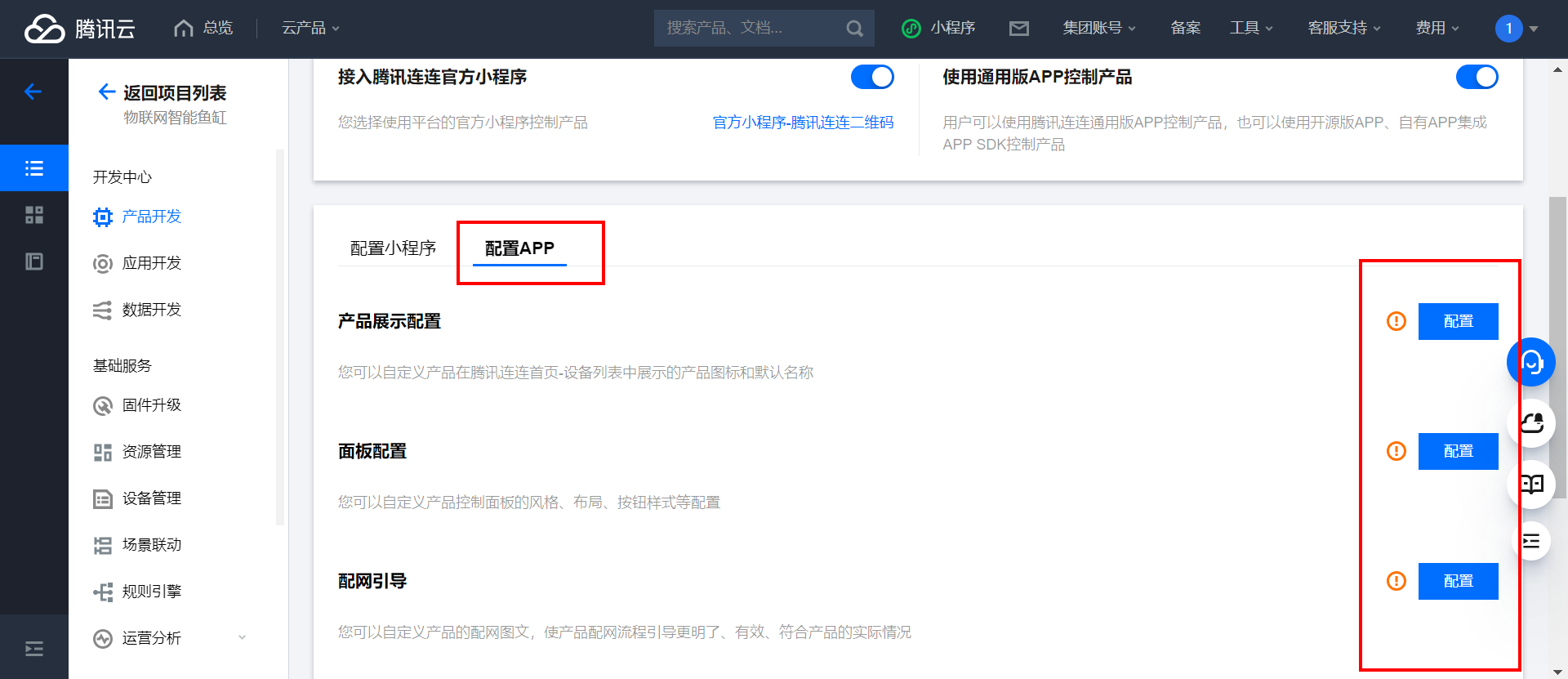Disable 使用通用版APP控制产品 switch
The height and width of the screenshot is (679, 1568).
(1477, 77)
